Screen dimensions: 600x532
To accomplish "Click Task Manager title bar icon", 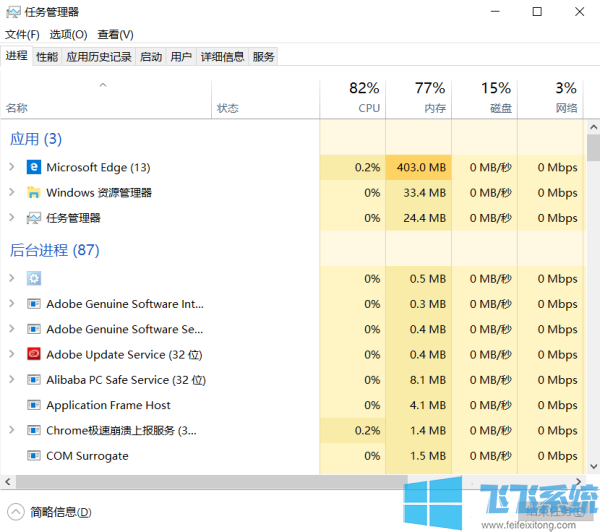I will [13, 12].
